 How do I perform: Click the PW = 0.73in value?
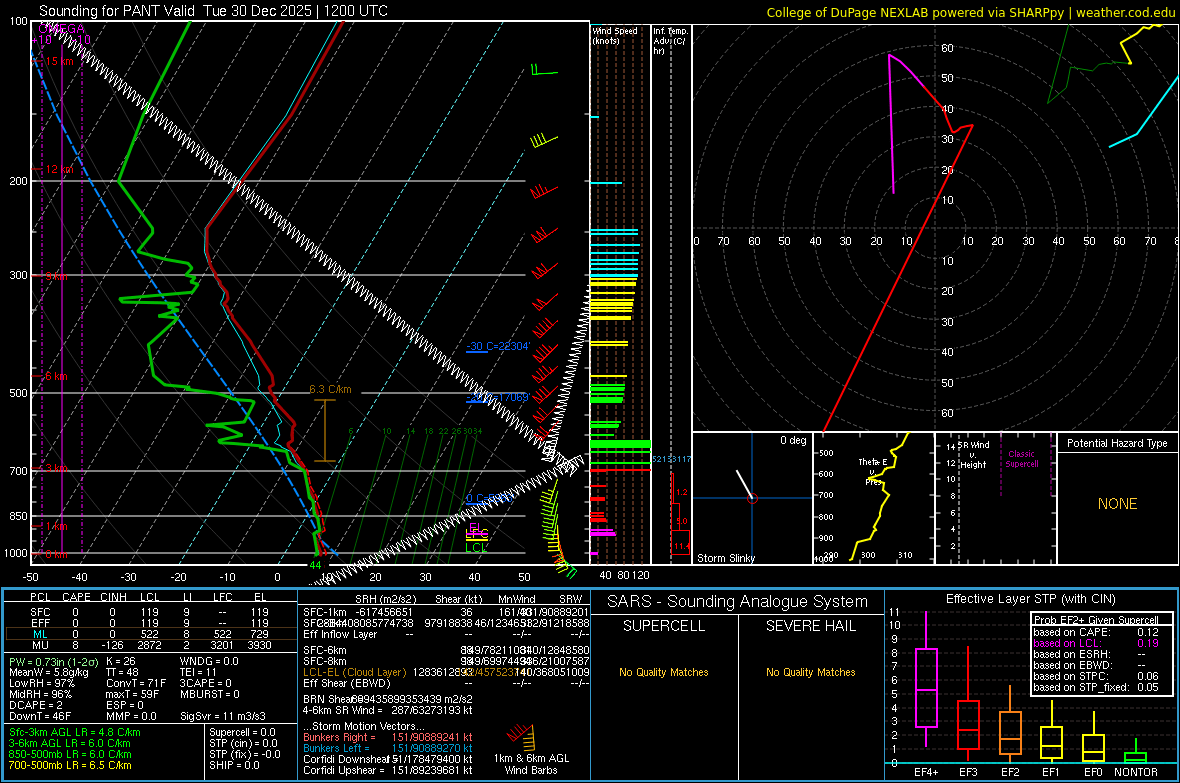coord(53,661)
